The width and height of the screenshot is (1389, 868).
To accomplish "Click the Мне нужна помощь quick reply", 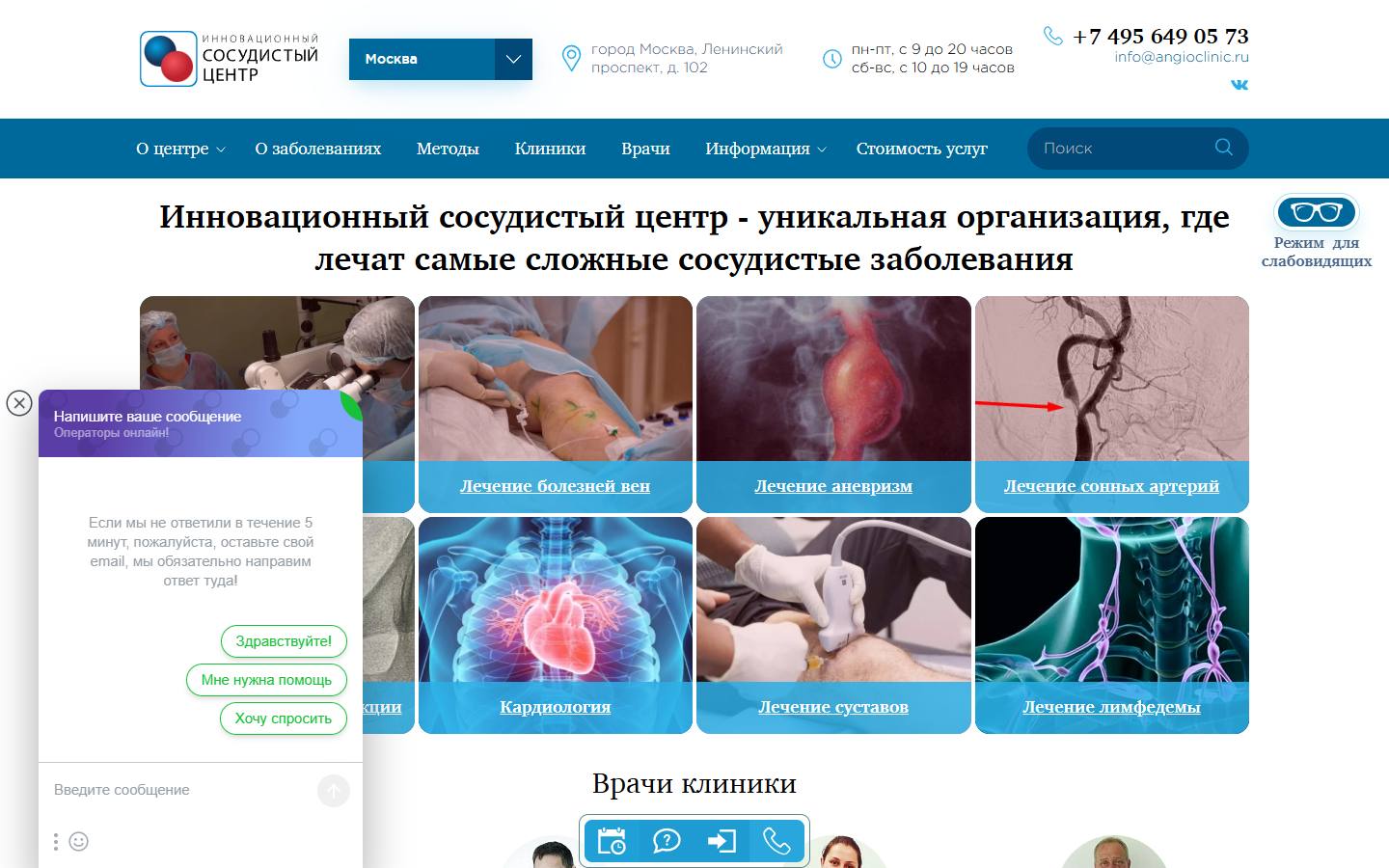I will click(x=266, y=680).
